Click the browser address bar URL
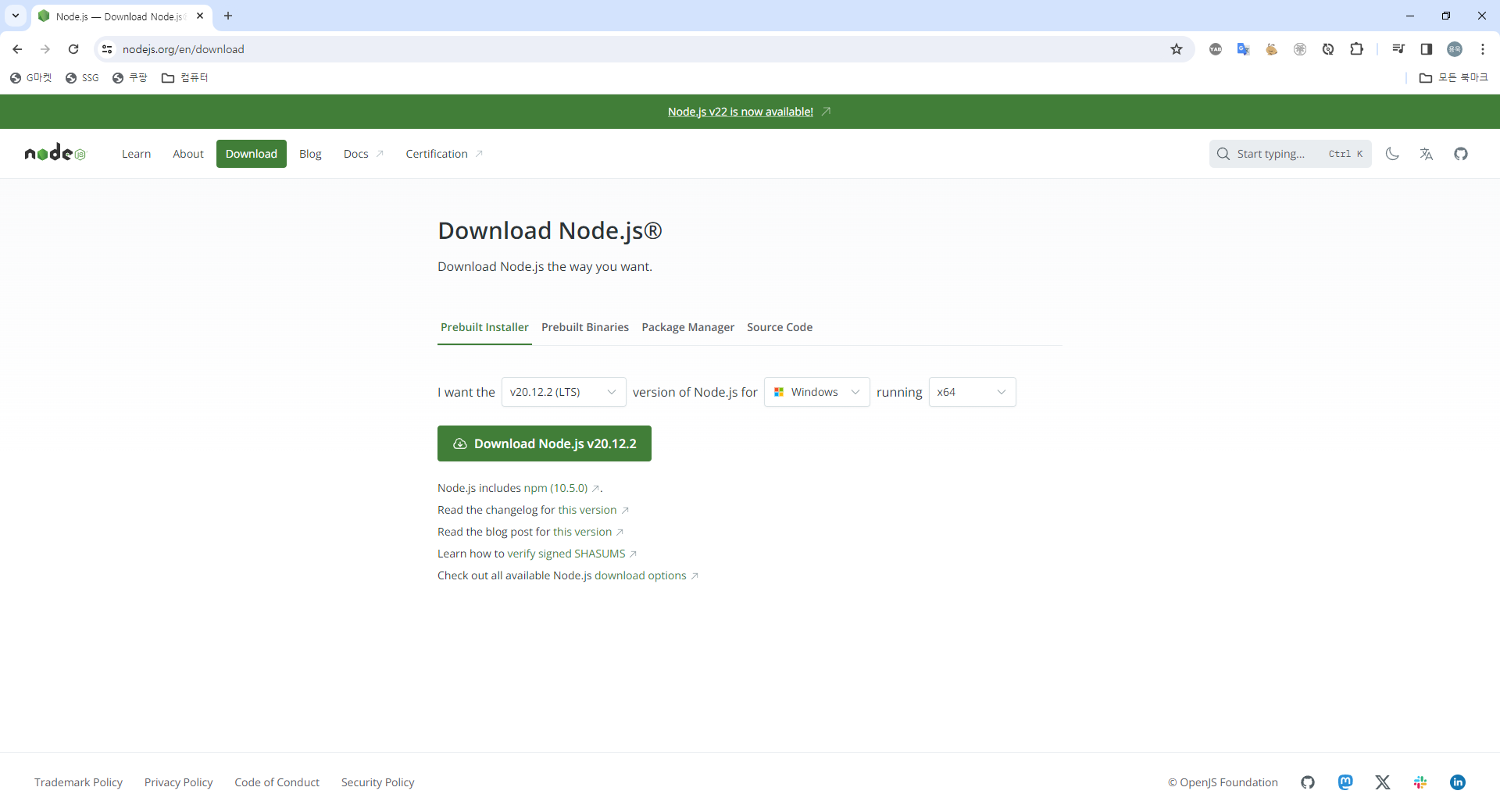 click(x=183, y=49)
